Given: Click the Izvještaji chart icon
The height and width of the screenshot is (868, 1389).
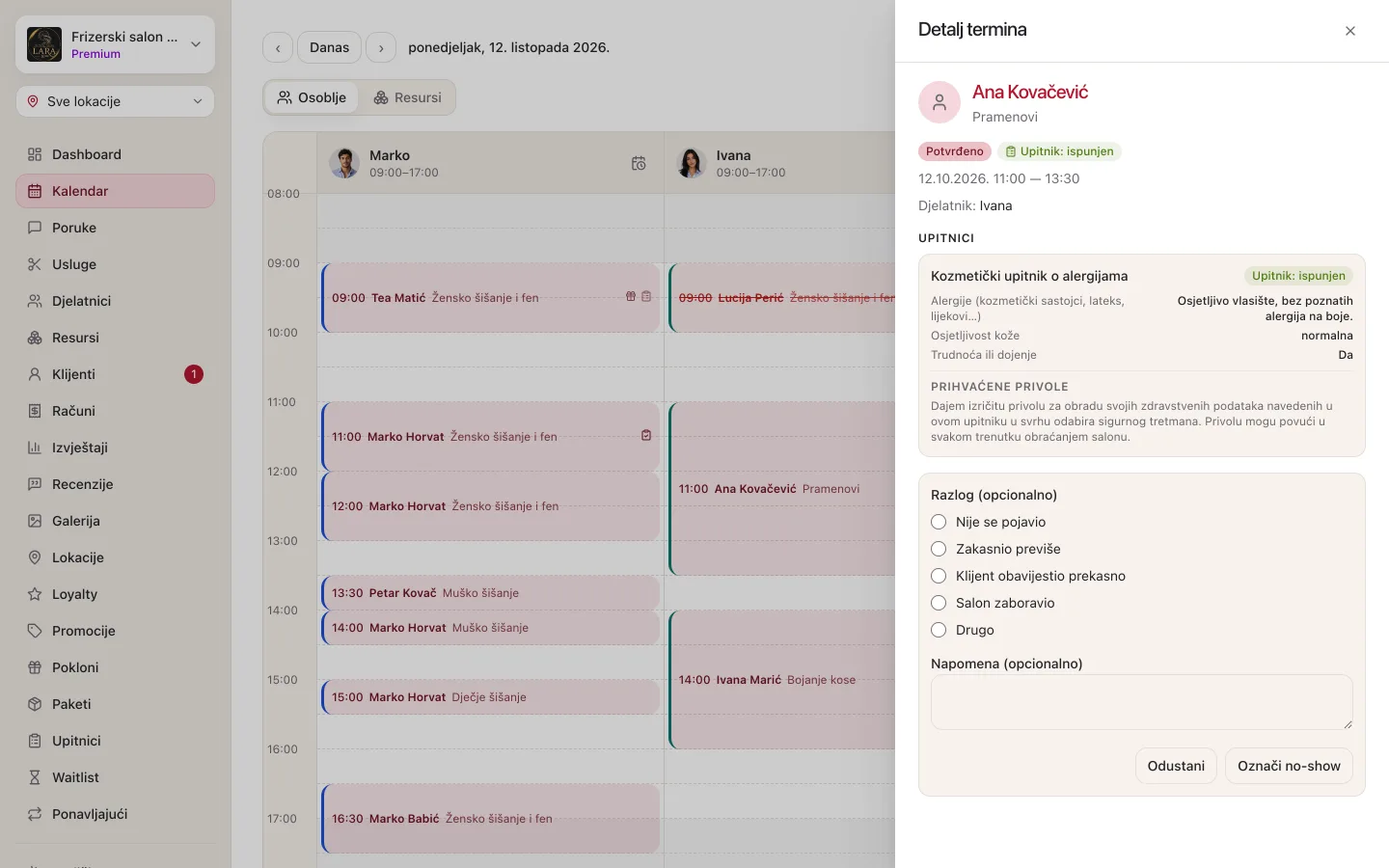Looking at the screenshot, I should point(35,448).
